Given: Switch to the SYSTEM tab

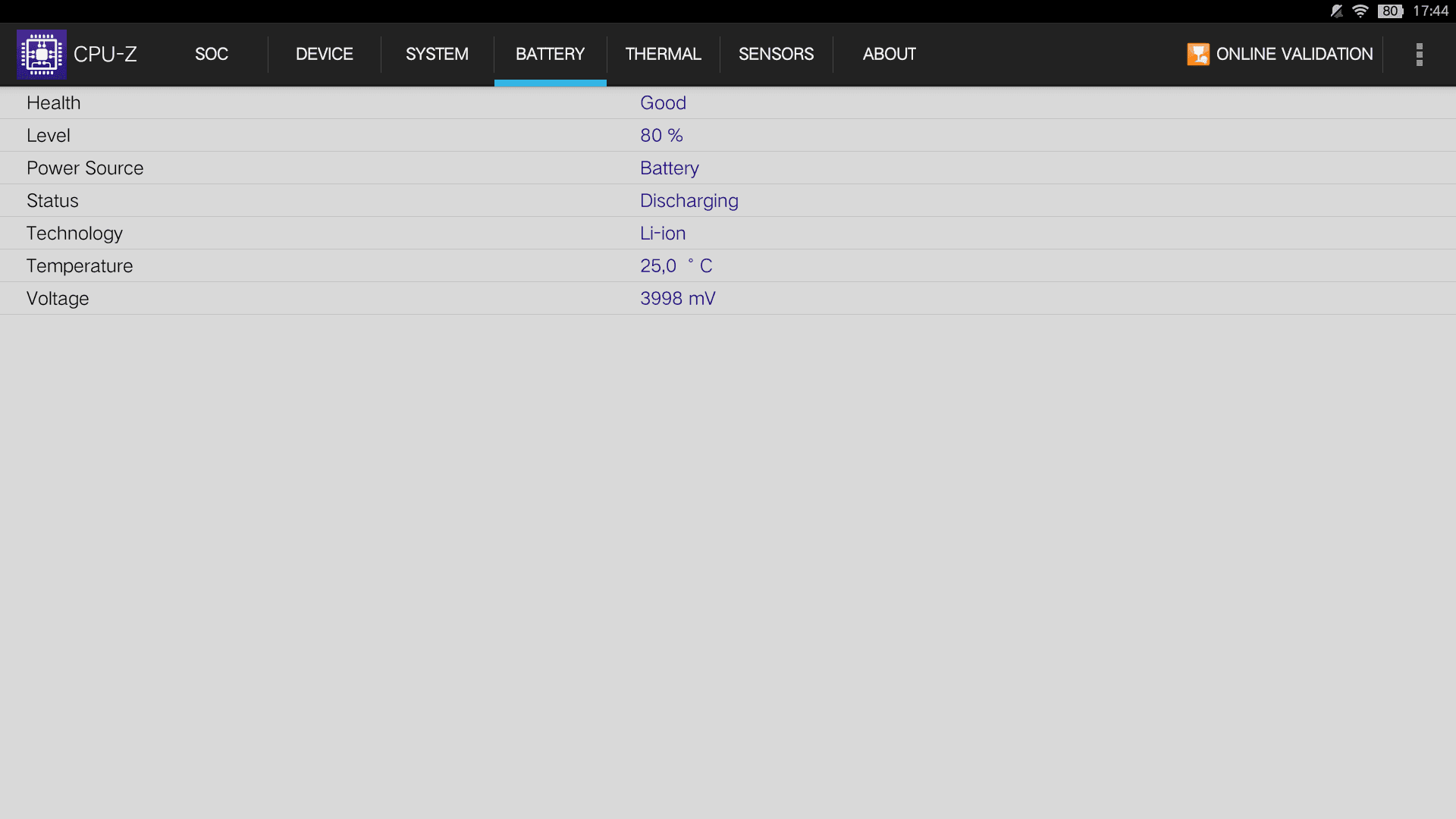Looking at the screenshot, I should [438, 55].
